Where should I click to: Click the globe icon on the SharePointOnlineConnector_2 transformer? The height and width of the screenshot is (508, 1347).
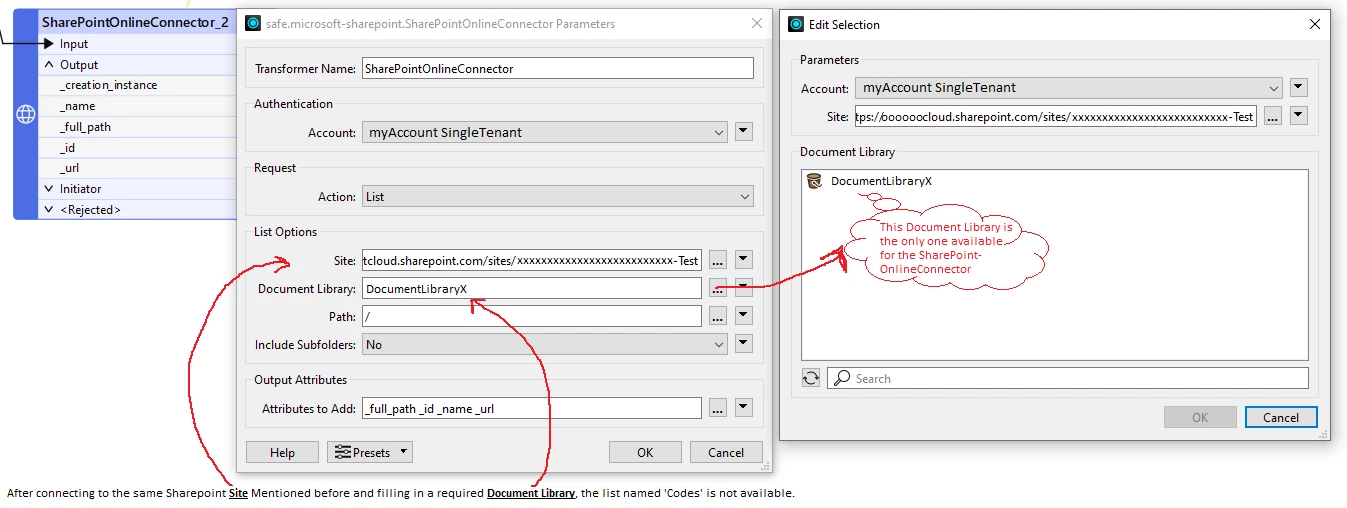(x=25, y=115)
